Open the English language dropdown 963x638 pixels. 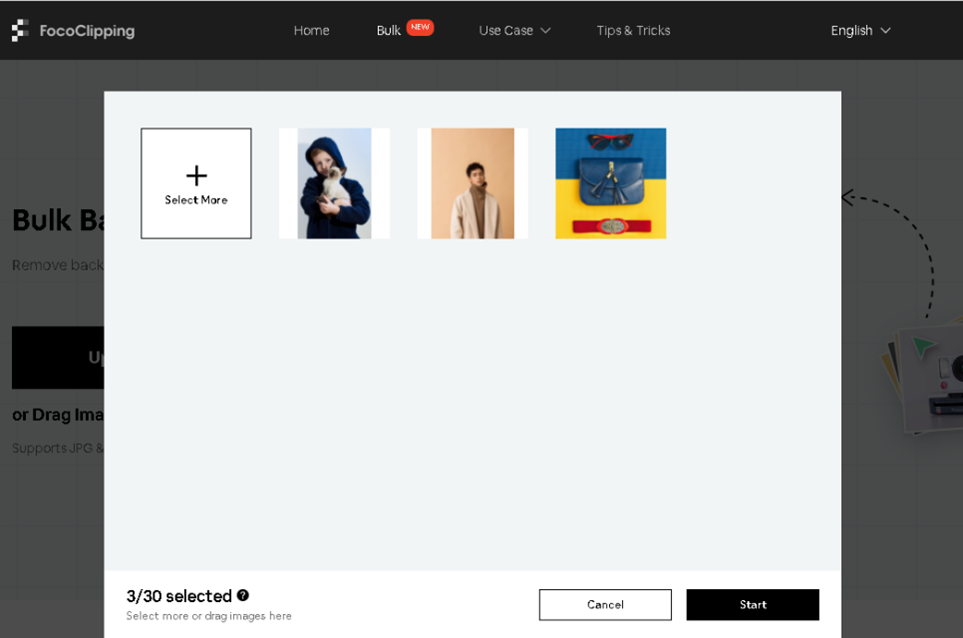tap(860, 31)
